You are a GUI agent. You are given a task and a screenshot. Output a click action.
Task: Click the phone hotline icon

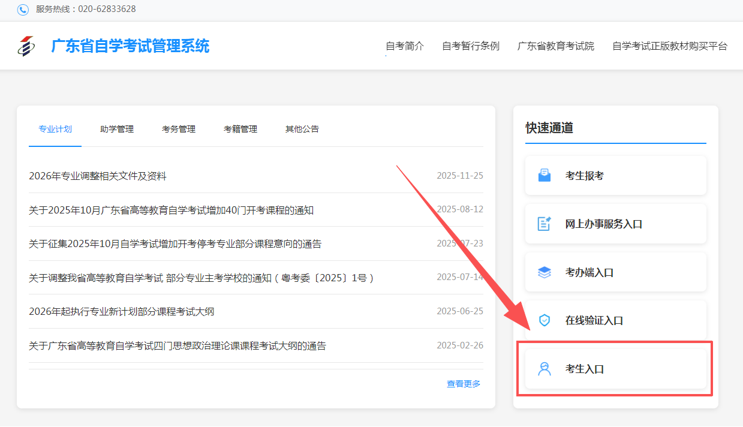pos(23,9)
